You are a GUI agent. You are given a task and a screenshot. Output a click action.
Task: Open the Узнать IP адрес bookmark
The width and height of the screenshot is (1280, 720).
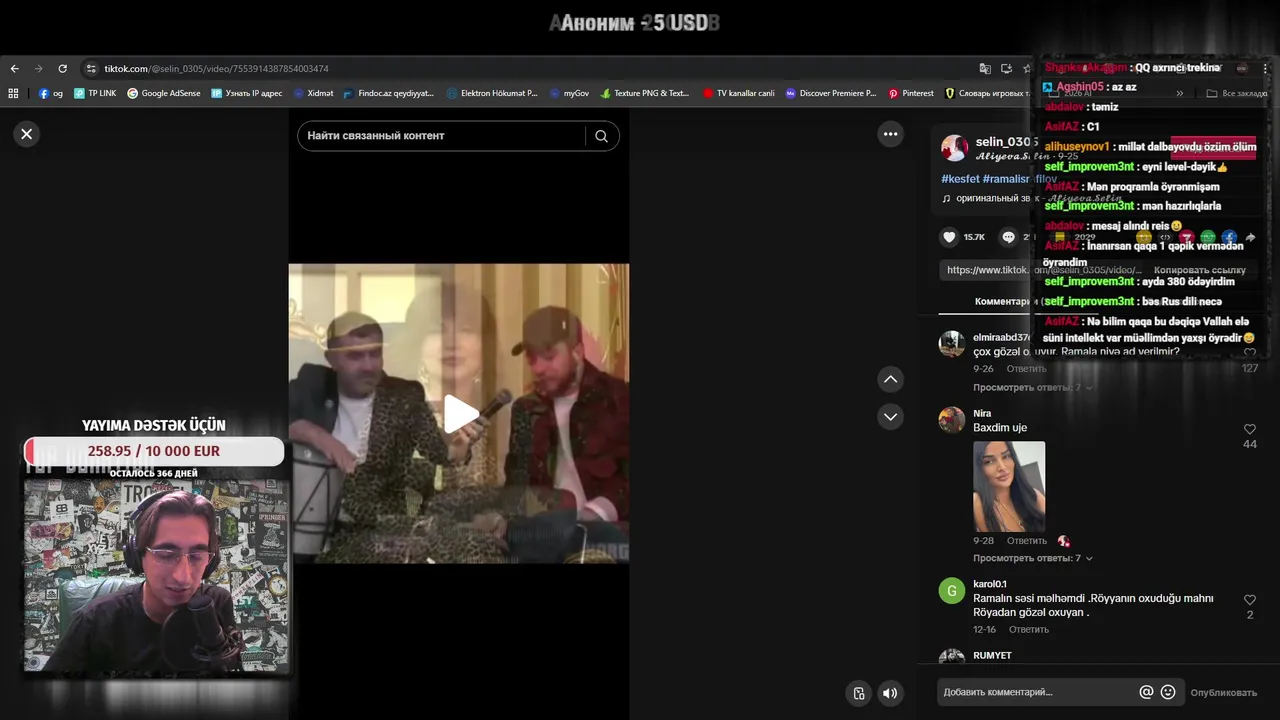click(x=247, y=93)
